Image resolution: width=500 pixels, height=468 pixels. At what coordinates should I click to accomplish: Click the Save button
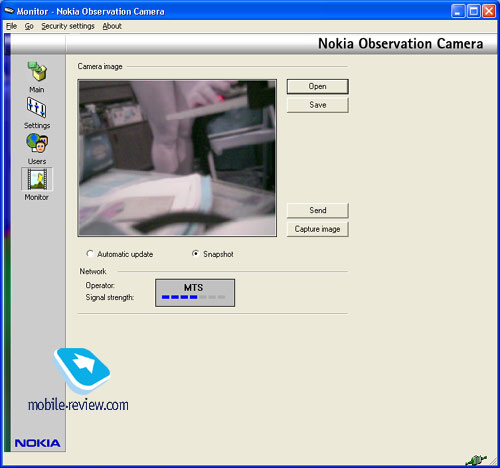318,105
